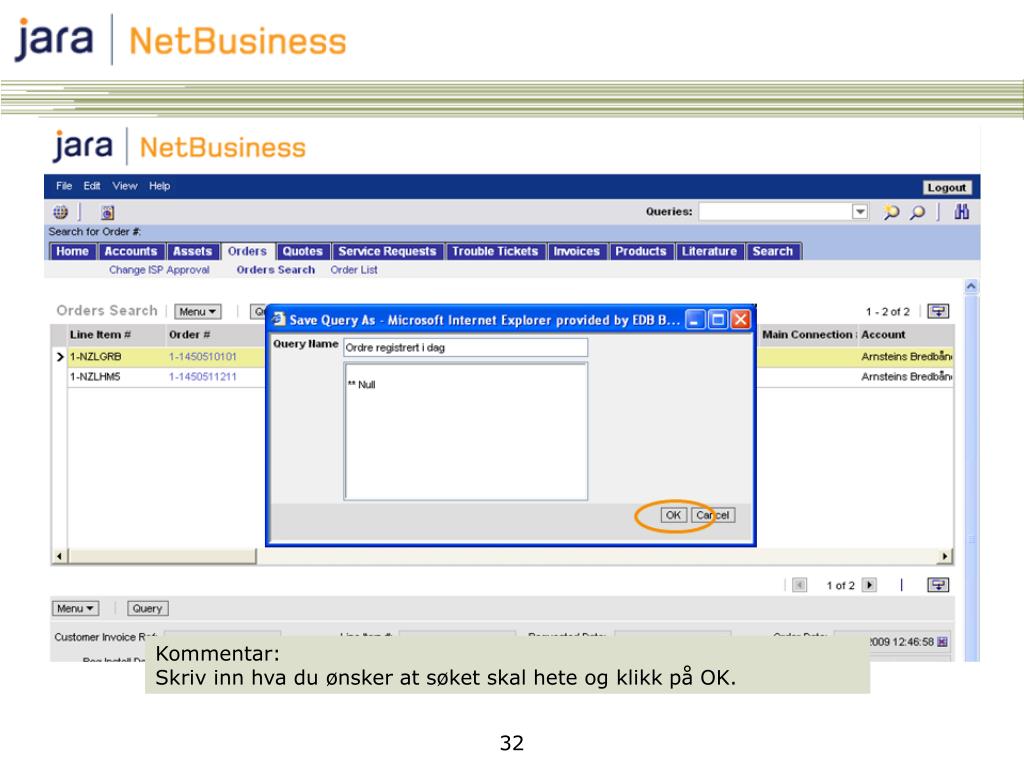Click the execute query magnifier icon
Image resolution: width=1024 pixels, height=768 pixels.
(918, 212)
